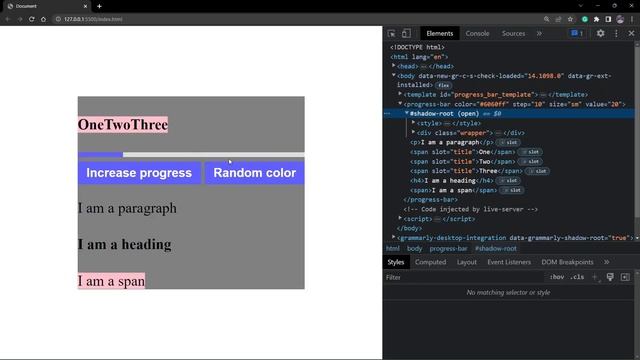Viewport: 640px width, 360px height.
Task: Click the new style rule plus icon
Action: pyautogui.click(x=595, y=277)
